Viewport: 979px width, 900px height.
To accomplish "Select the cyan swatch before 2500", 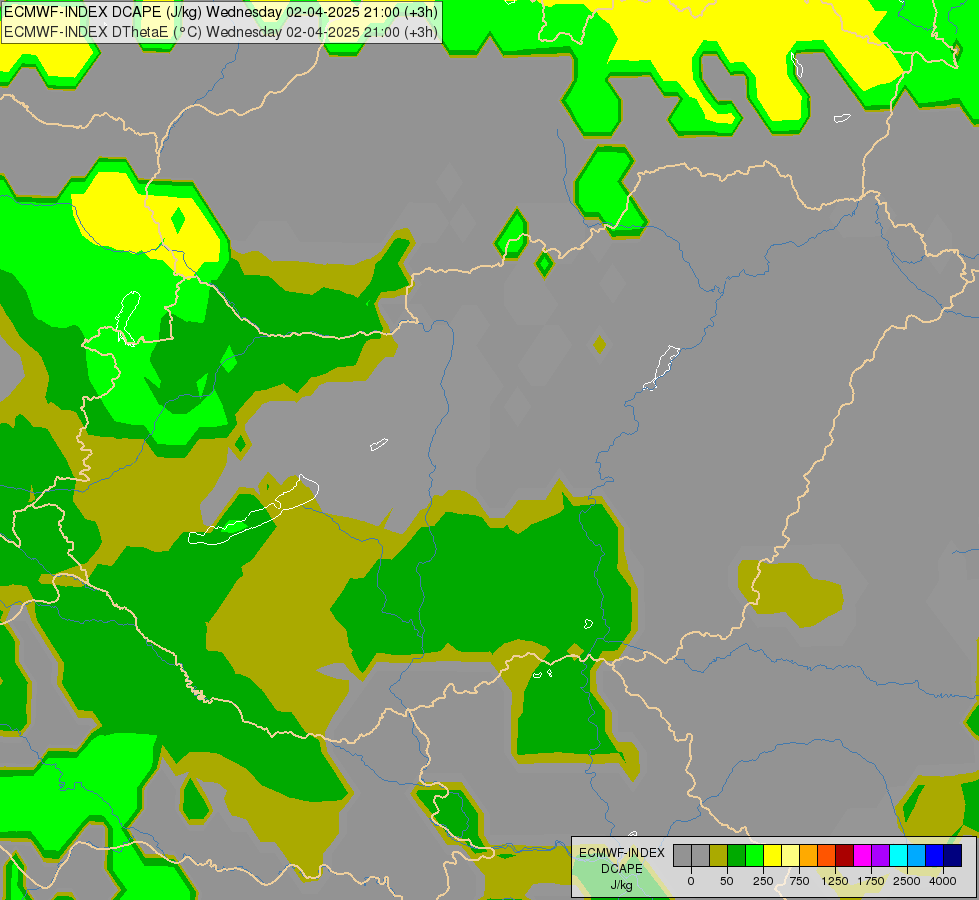I will tap(899, 856).
